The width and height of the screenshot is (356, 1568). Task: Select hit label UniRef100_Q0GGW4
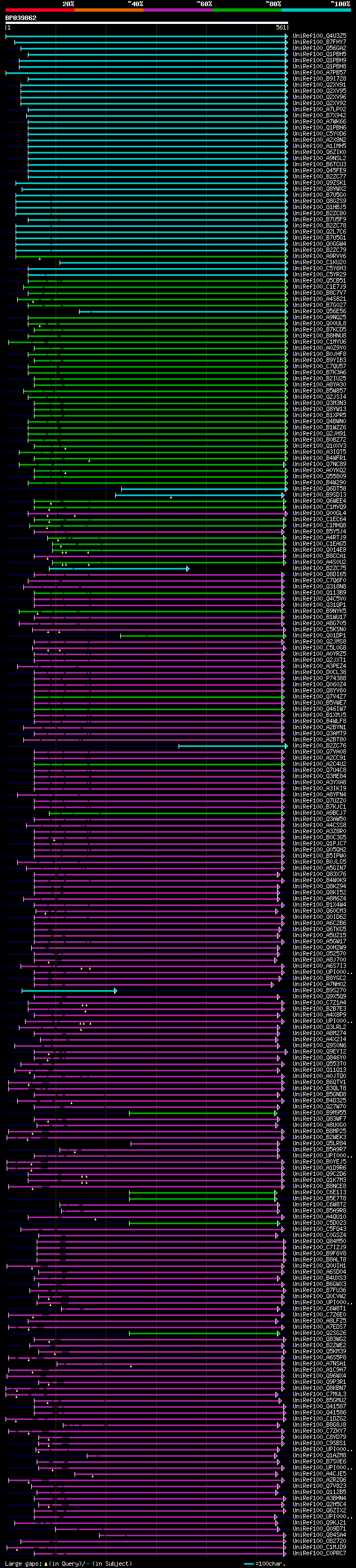pyautogui.click(x=319, y=244)
